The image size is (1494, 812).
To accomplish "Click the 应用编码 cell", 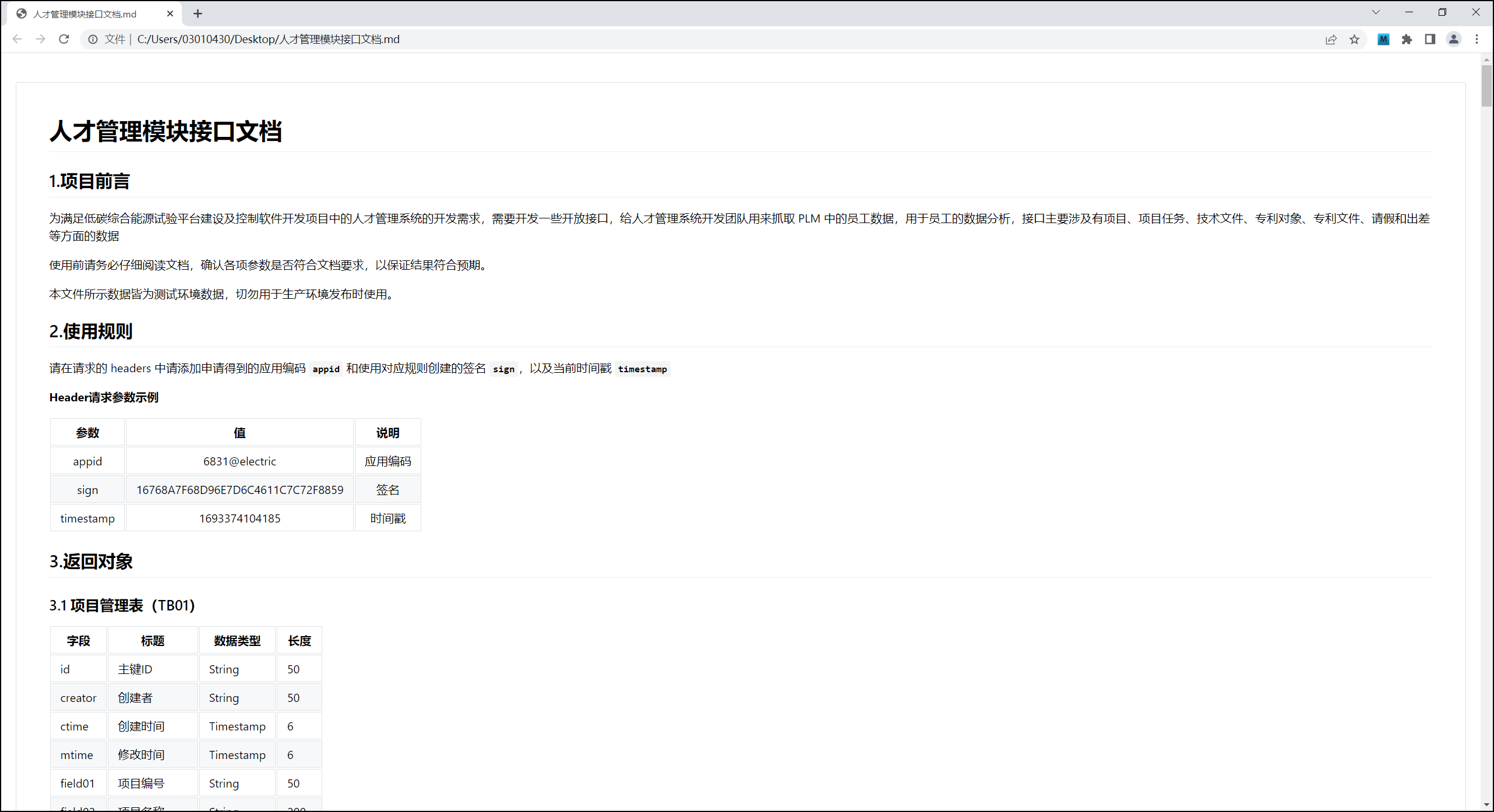I will (388, 461).
